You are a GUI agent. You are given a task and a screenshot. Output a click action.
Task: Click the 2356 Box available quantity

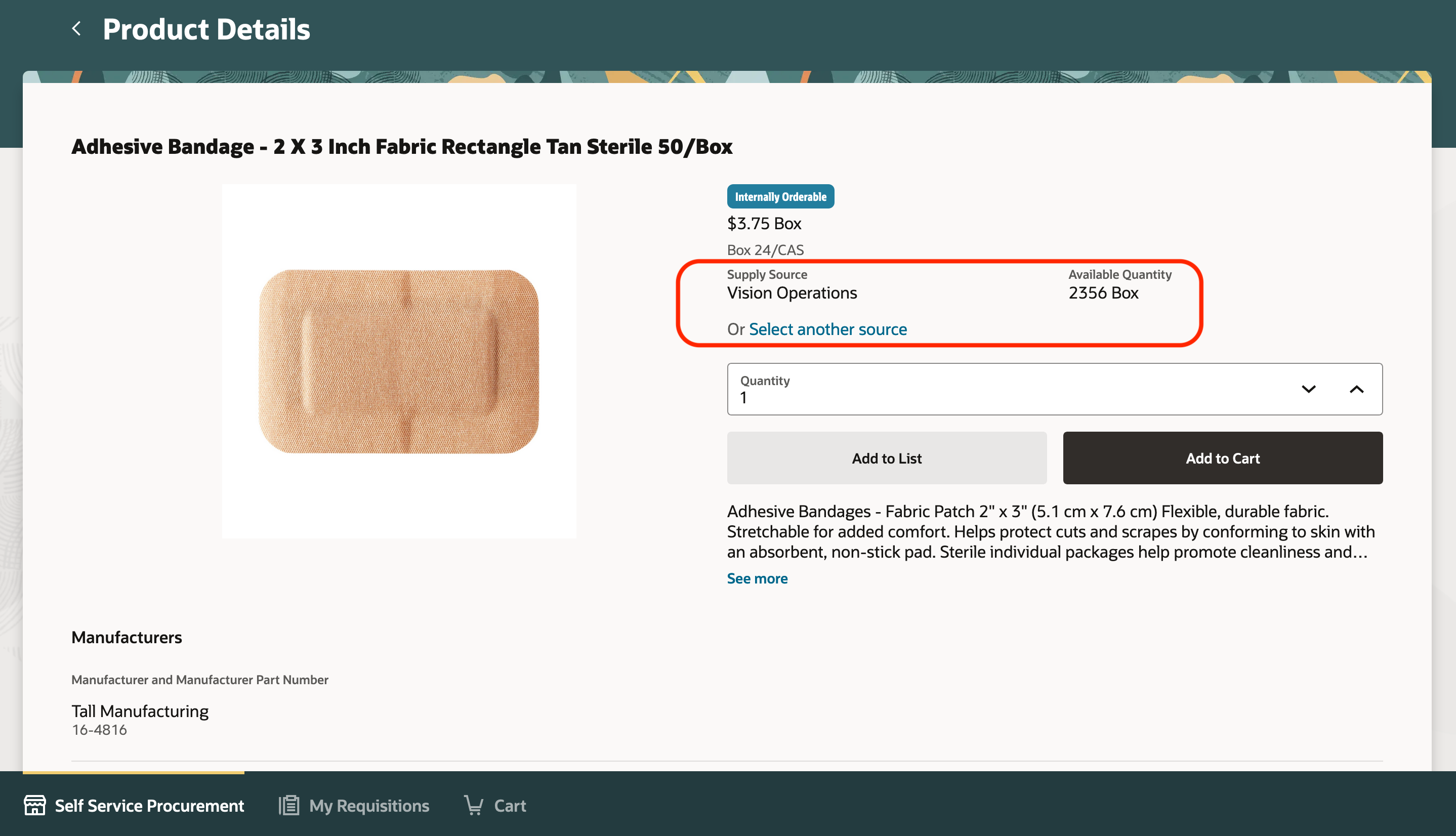pos(1103,293)
